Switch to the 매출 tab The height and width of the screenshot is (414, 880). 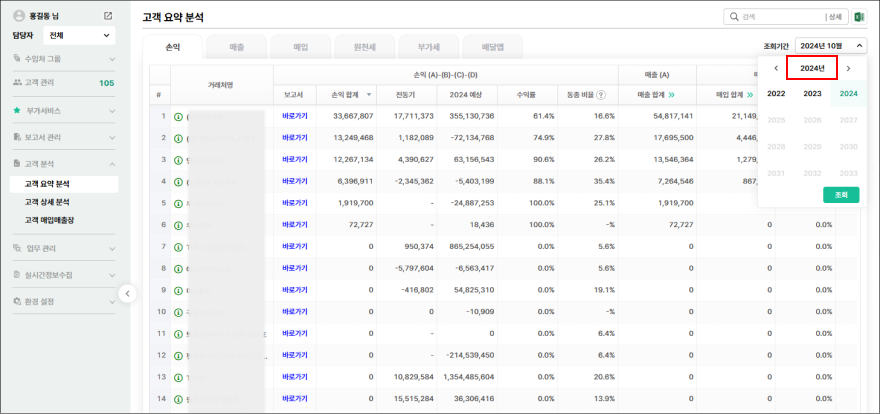coord(236,47)
